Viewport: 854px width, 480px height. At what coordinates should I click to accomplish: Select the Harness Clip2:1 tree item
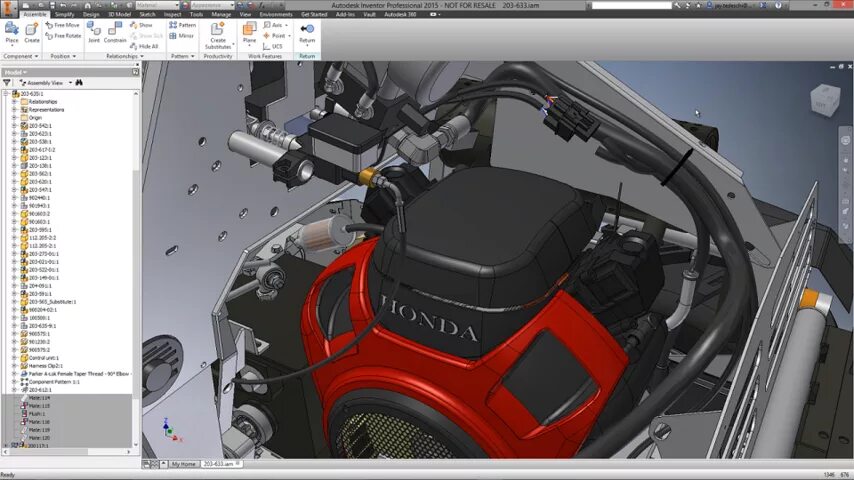[45, 366]
